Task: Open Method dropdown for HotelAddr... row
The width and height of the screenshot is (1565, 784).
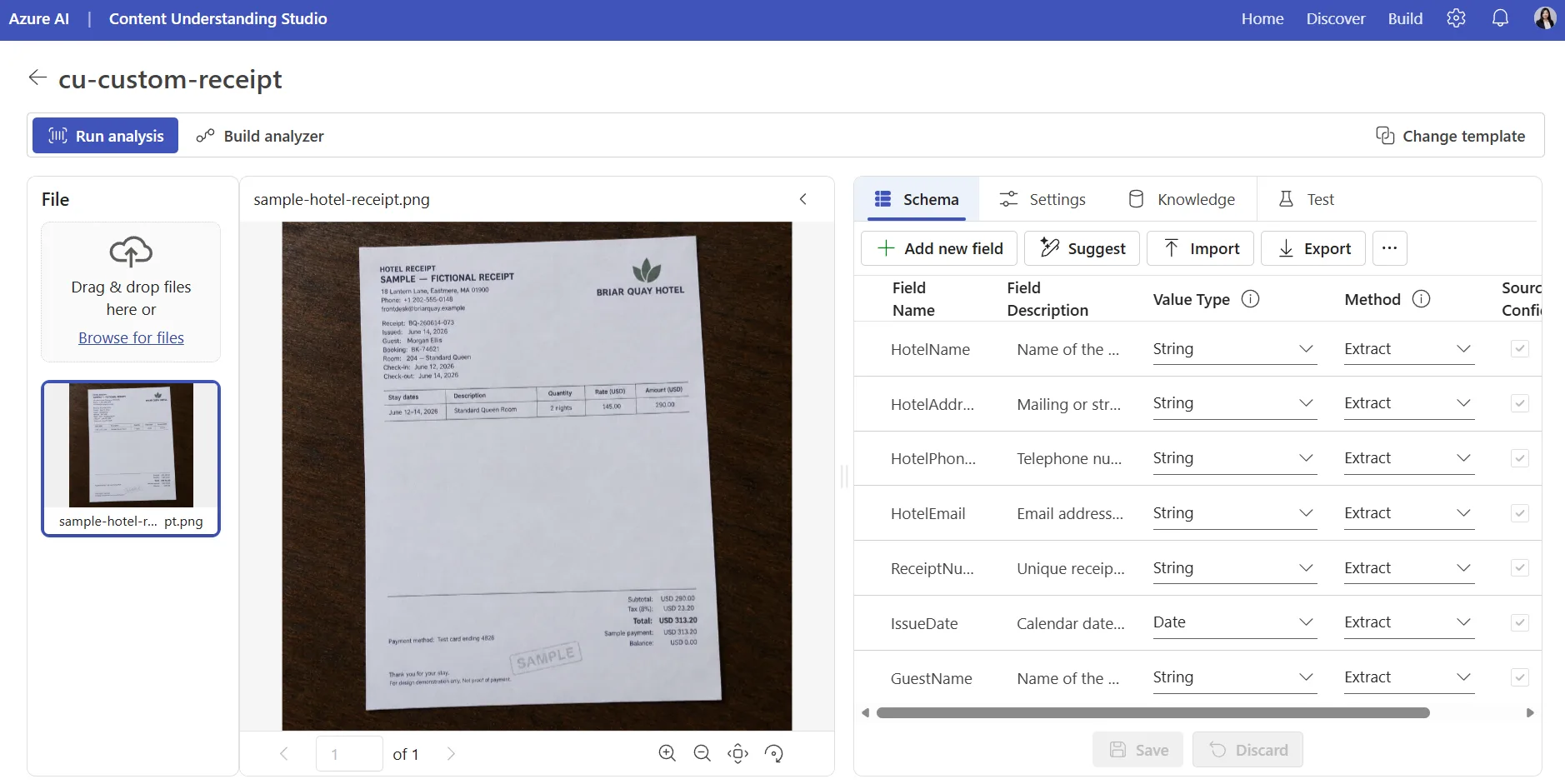Action: [1409, 404]
